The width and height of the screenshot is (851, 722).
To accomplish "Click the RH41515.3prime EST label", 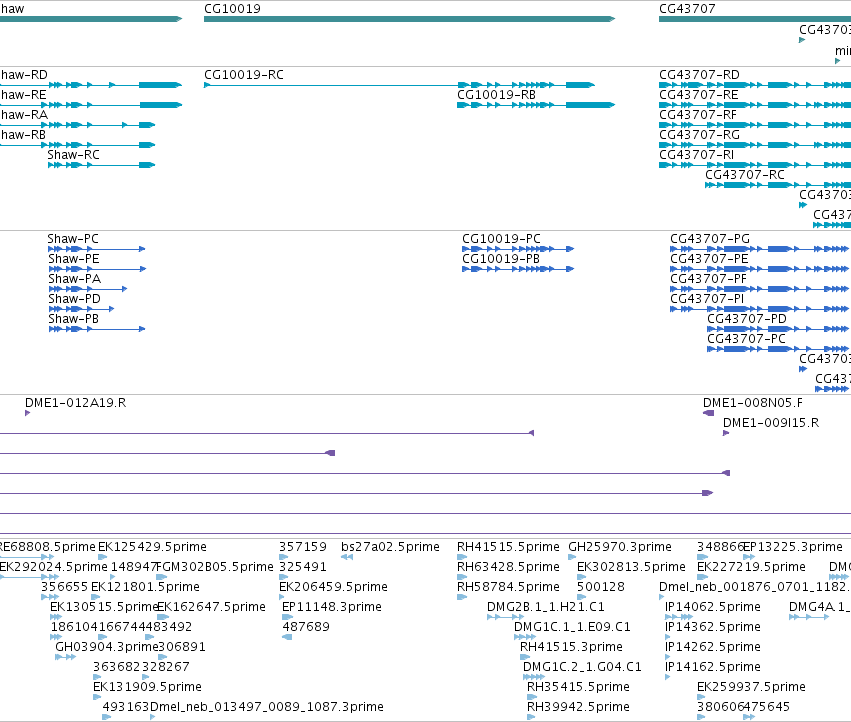I will coord(571,647).
